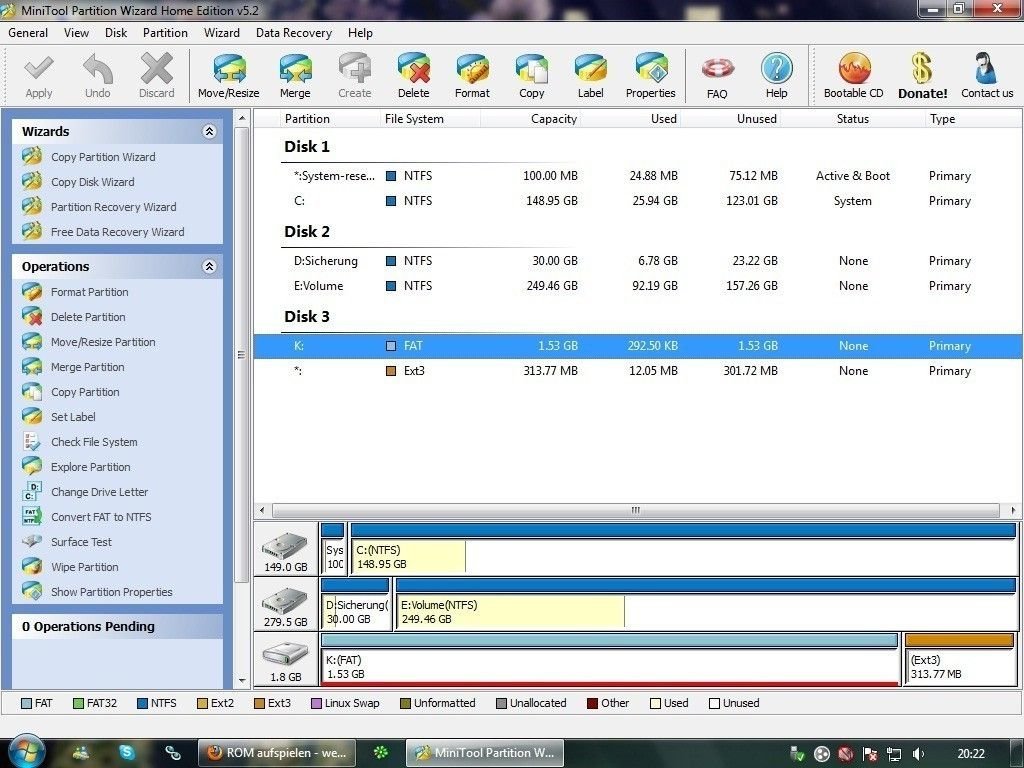Select the Merge toolbar tool
This screenshot has width=1024, height=768.
click(295, 76)
